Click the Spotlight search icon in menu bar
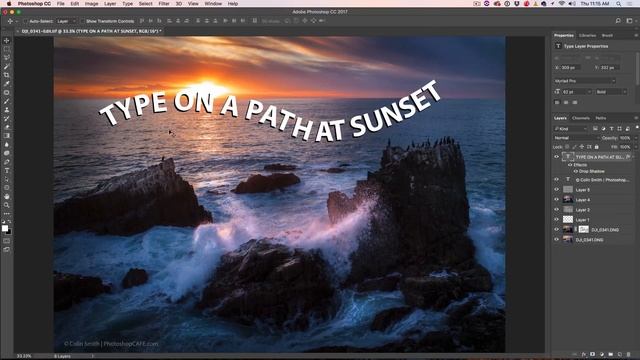The height and width of the screenshot is (360, 640). (619, 3)
